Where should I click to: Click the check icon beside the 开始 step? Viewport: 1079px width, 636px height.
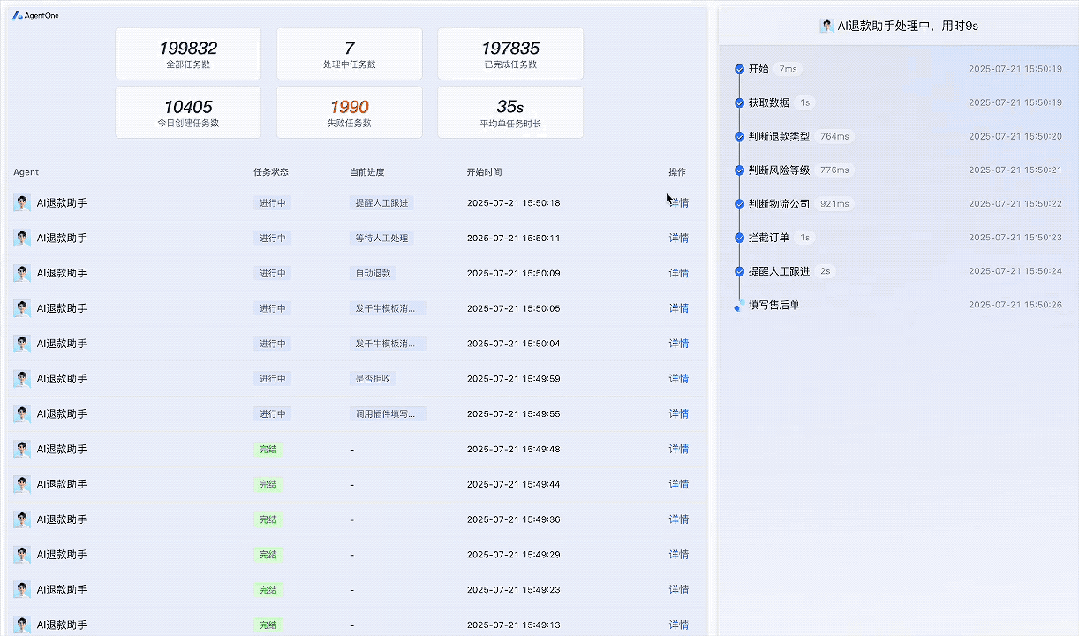[739, 69]
